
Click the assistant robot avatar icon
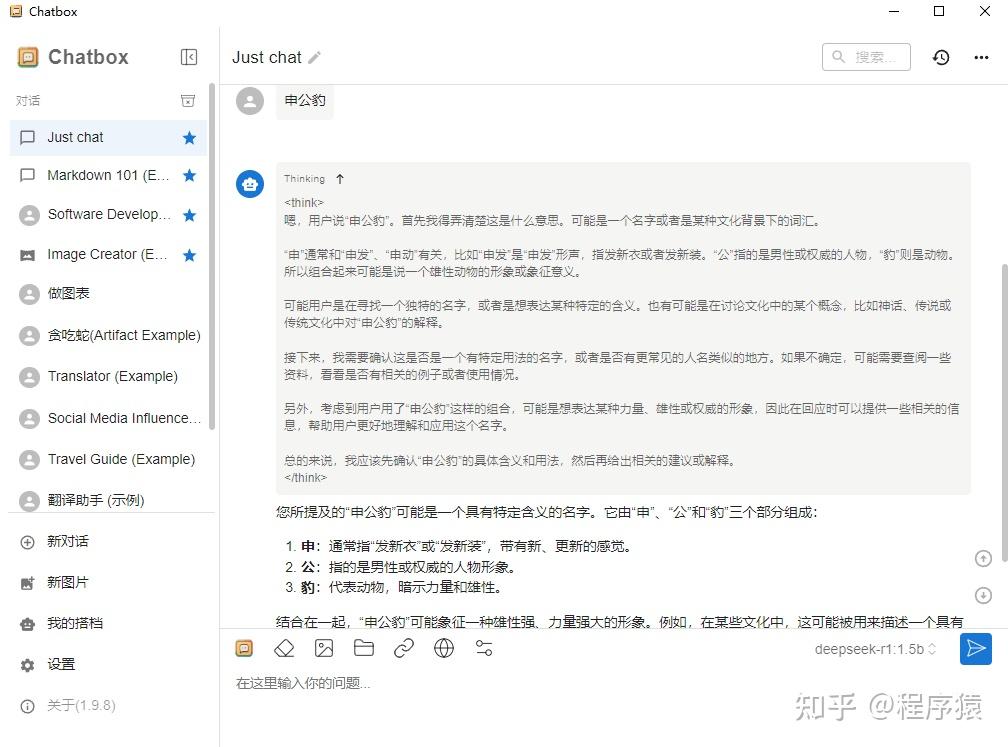point(250,184)
